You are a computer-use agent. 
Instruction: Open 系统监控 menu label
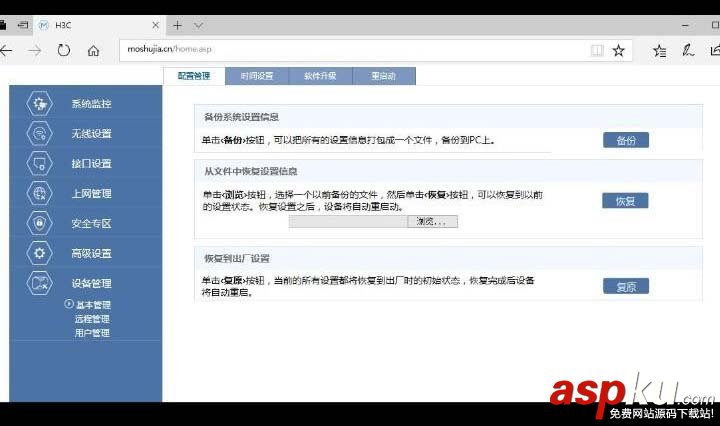[x=91, y=104]
